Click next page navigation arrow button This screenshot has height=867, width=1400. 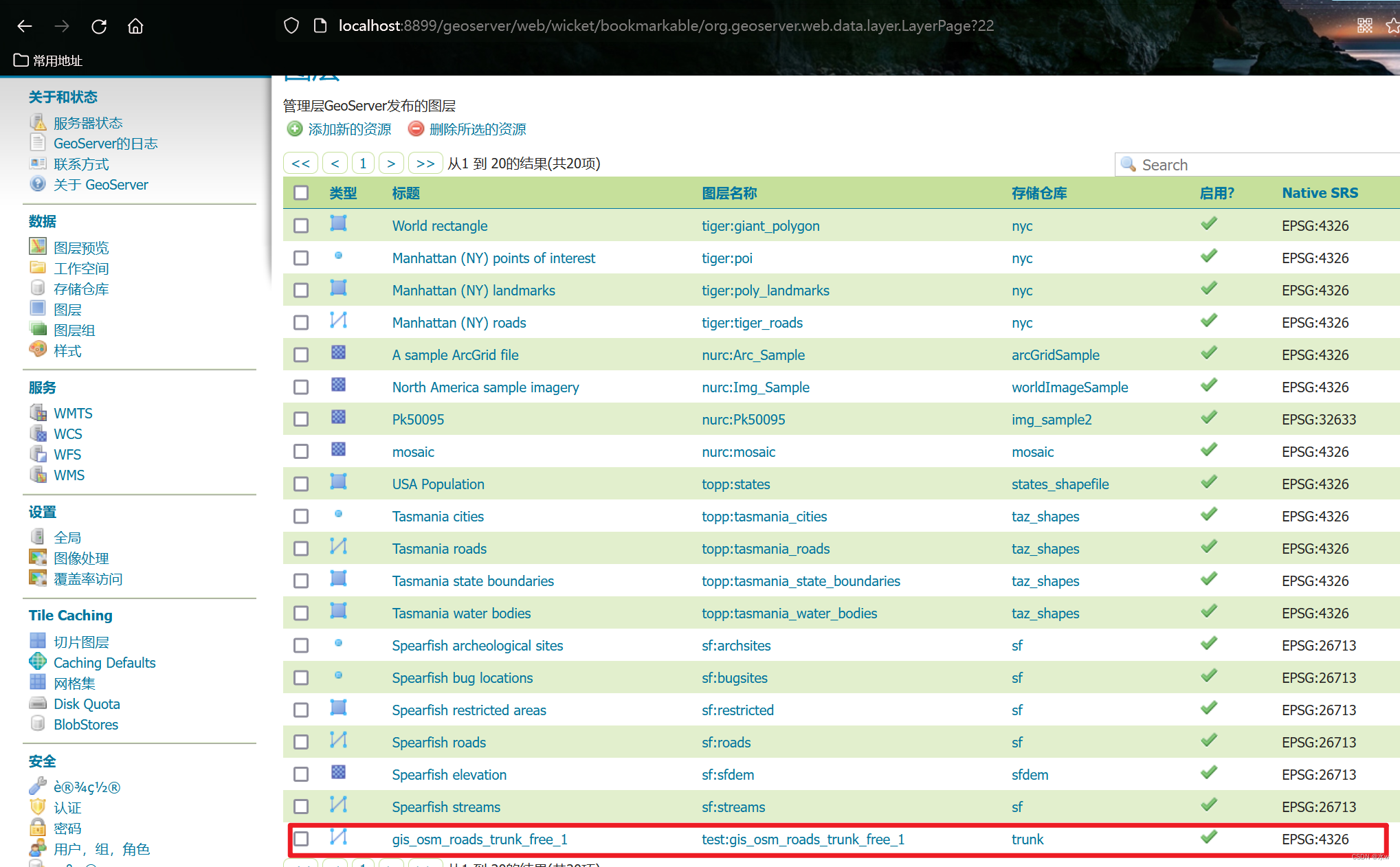(391, 164)
